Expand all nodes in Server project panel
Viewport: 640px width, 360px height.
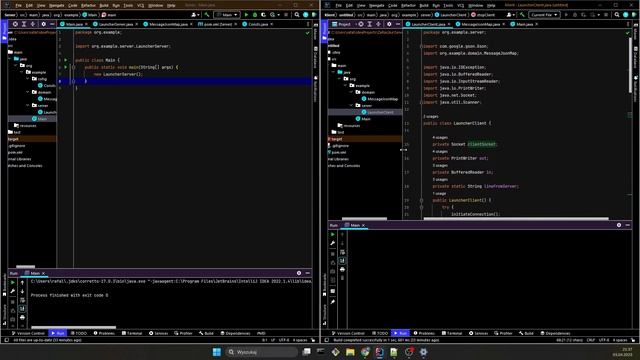tap(24, 24)
